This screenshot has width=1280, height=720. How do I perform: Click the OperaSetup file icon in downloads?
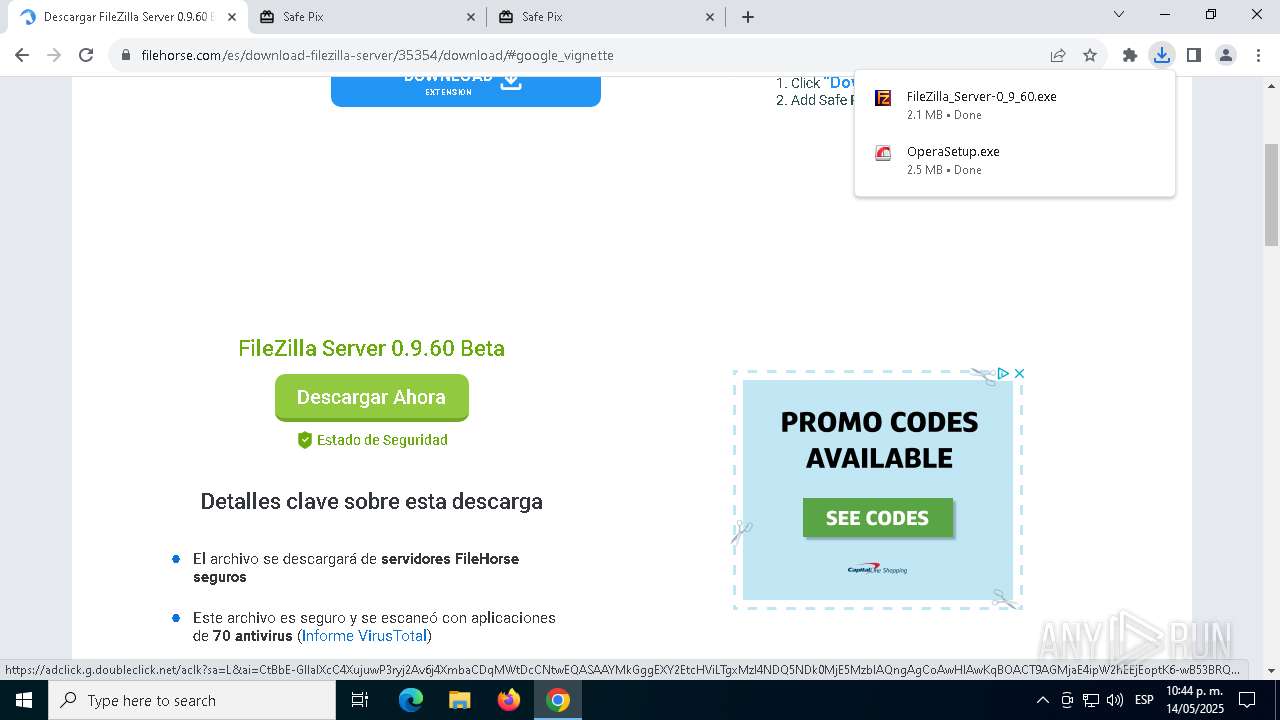[883, 153]
